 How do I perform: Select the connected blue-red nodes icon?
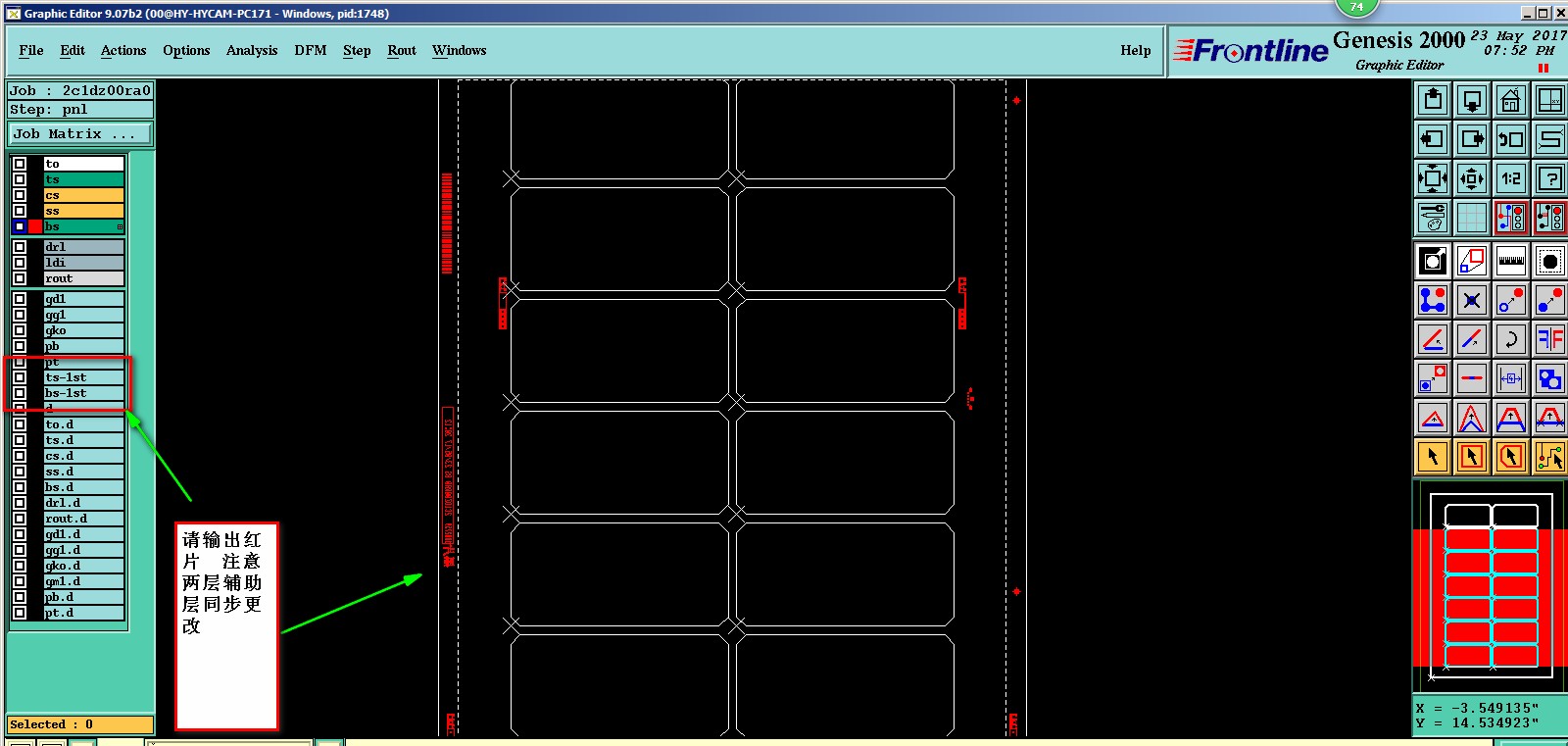coord(1433,301)
